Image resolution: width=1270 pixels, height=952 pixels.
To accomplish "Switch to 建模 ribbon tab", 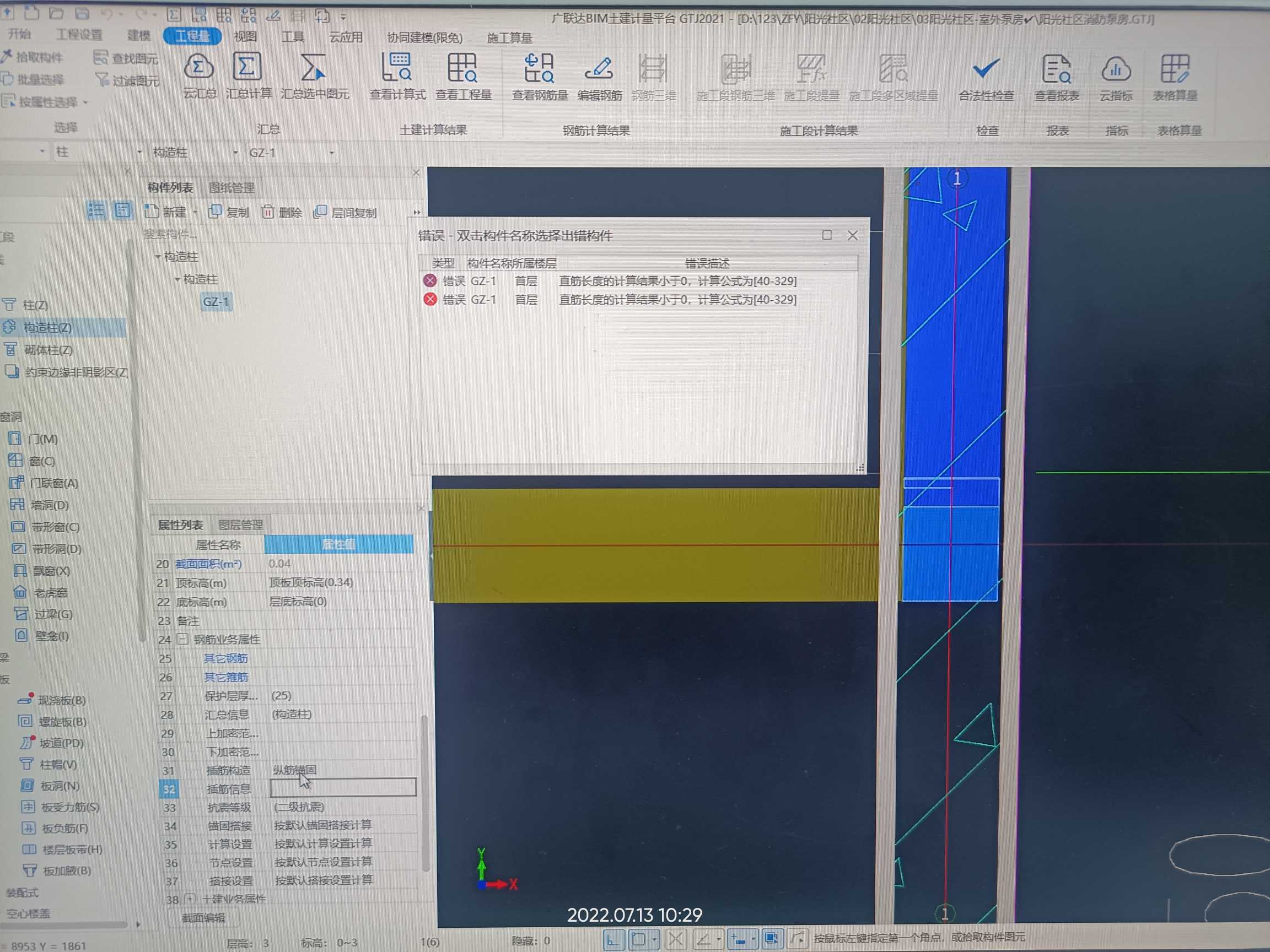I will [138, 36].
